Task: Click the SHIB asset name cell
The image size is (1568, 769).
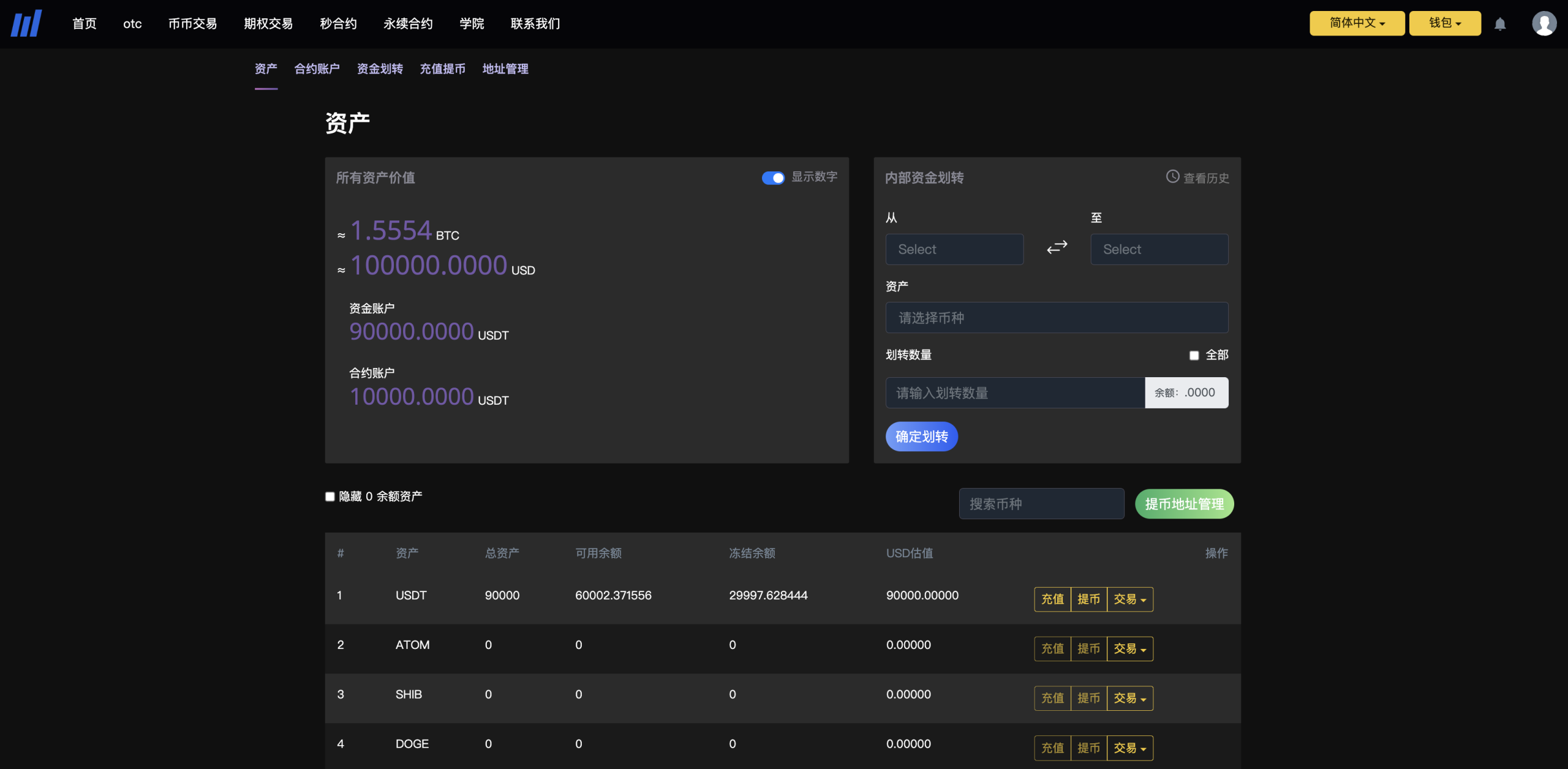Action: pos(409,694)
